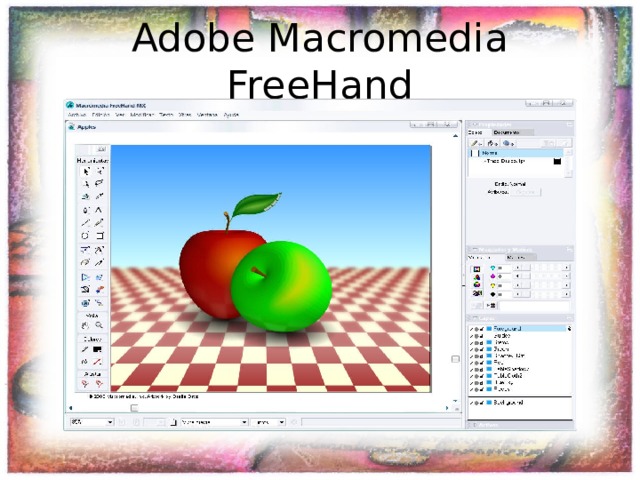Viewport: 640px width, 480px height.
Task: Choose the blue triangle Blend tool
Action: (85, 277)
